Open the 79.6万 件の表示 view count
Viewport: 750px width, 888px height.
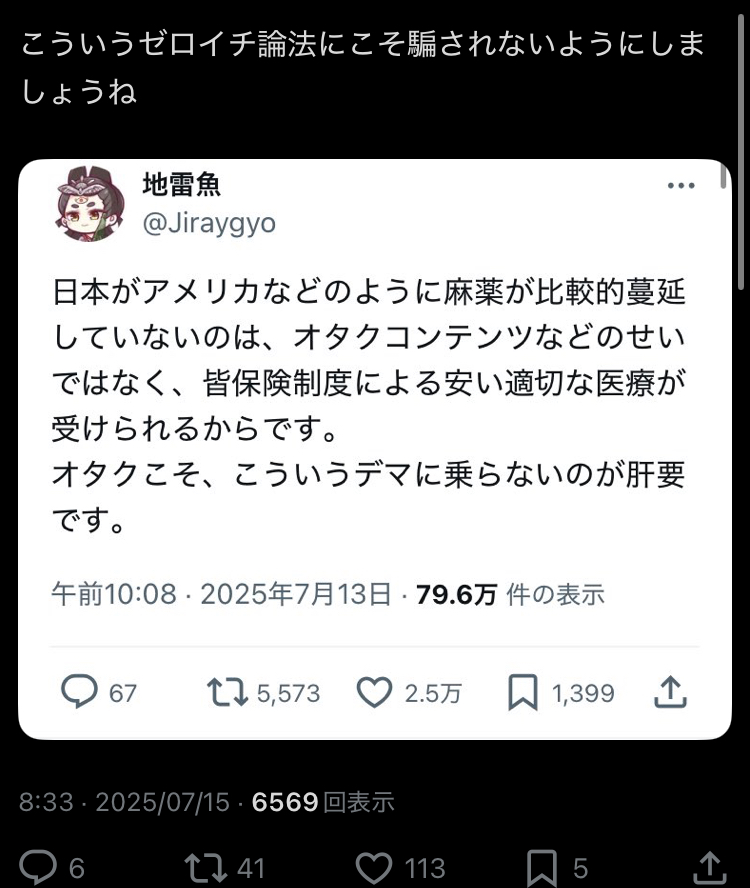510,595
